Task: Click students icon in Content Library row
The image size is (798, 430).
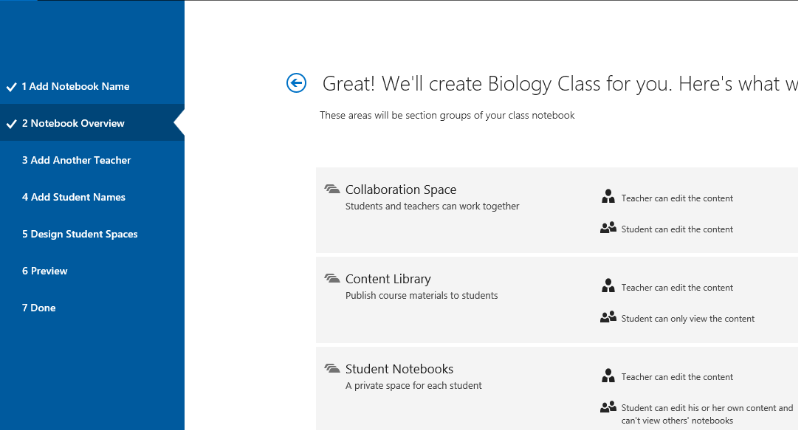Action: (608, 317)
